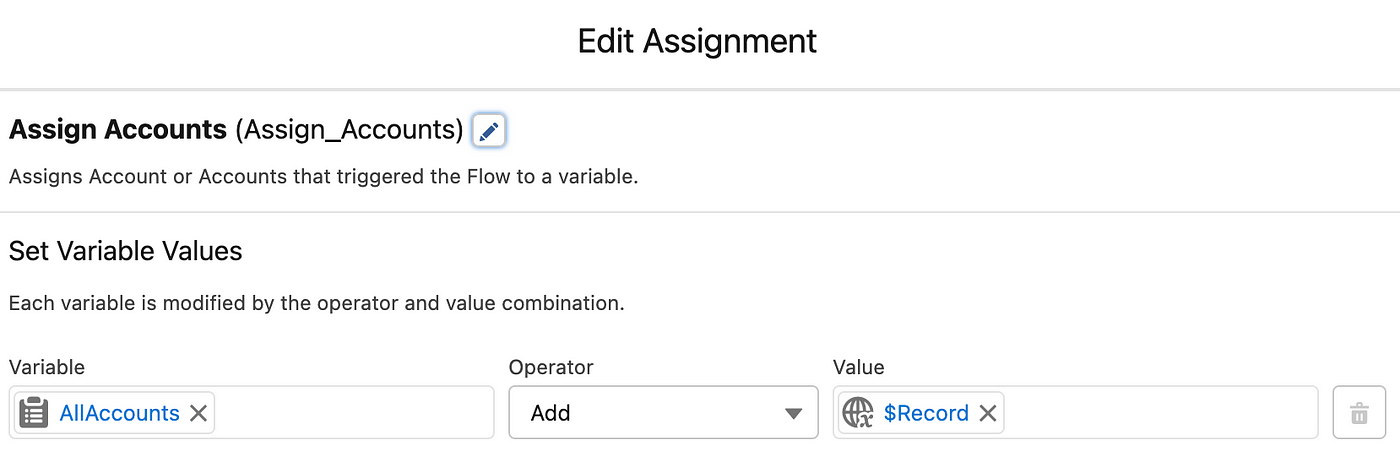The height and width of the screenshot is (458, 1400).
Task: Select the $Record value pill
Action: click(x=920, y=413)
